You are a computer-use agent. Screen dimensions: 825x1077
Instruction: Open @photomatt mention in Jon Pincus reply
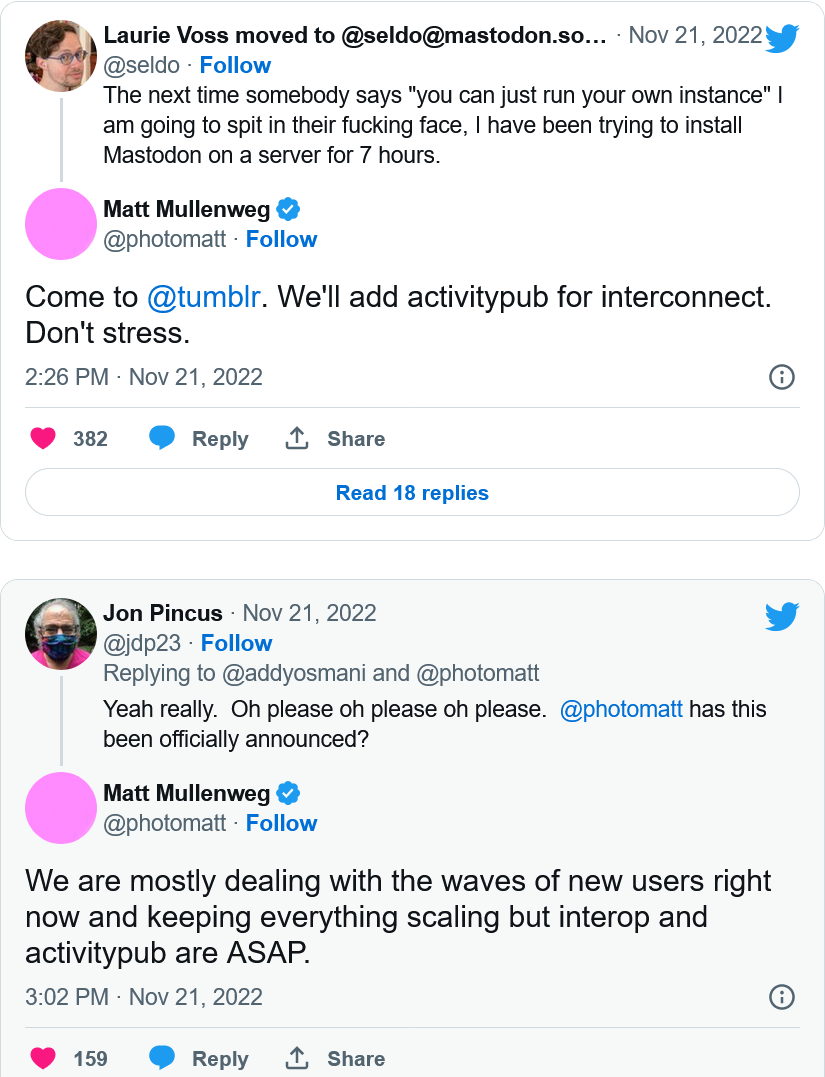(621, 710)
